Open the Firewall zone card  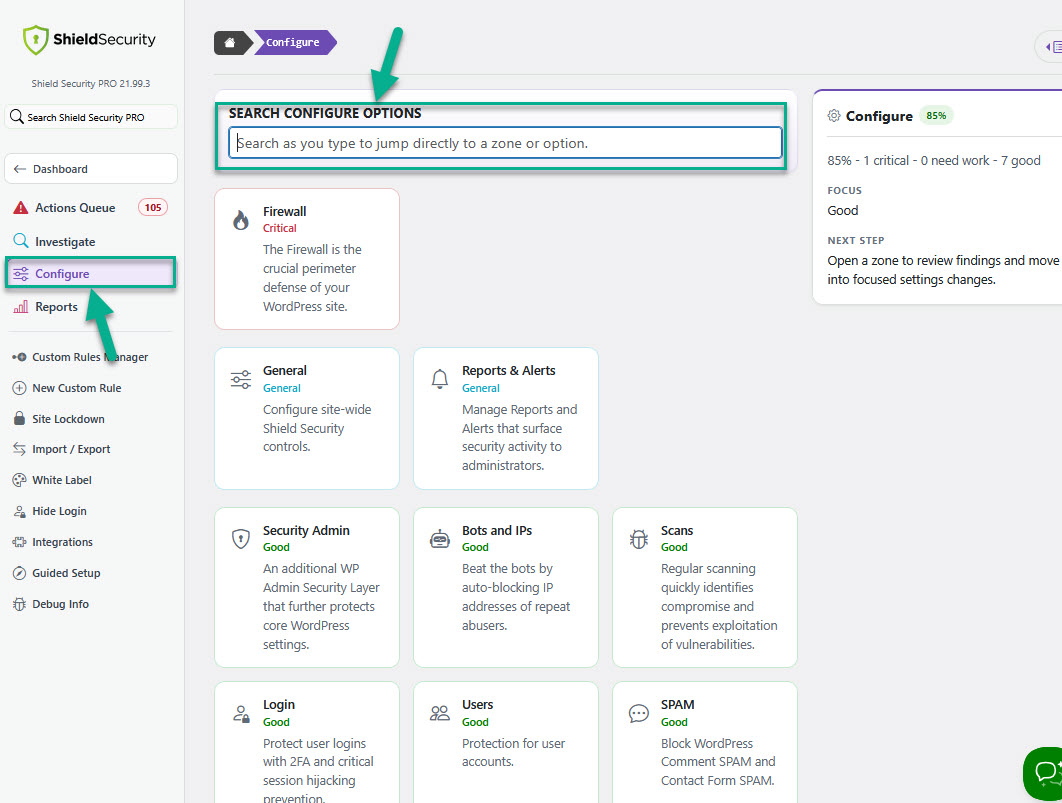pos(307,259)
